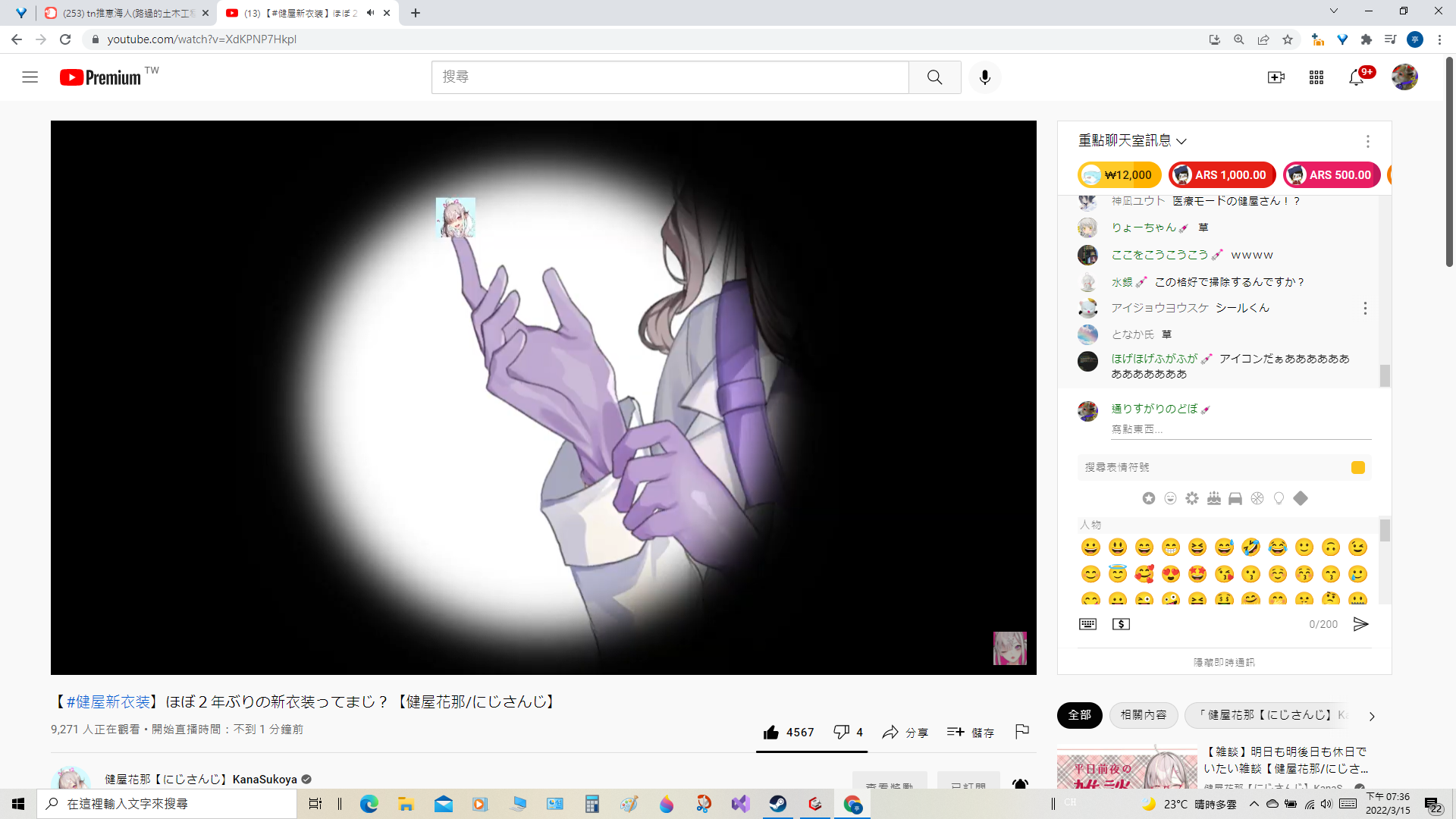
Task: Select the food cake emoji category
Action: pos(1214,498)
